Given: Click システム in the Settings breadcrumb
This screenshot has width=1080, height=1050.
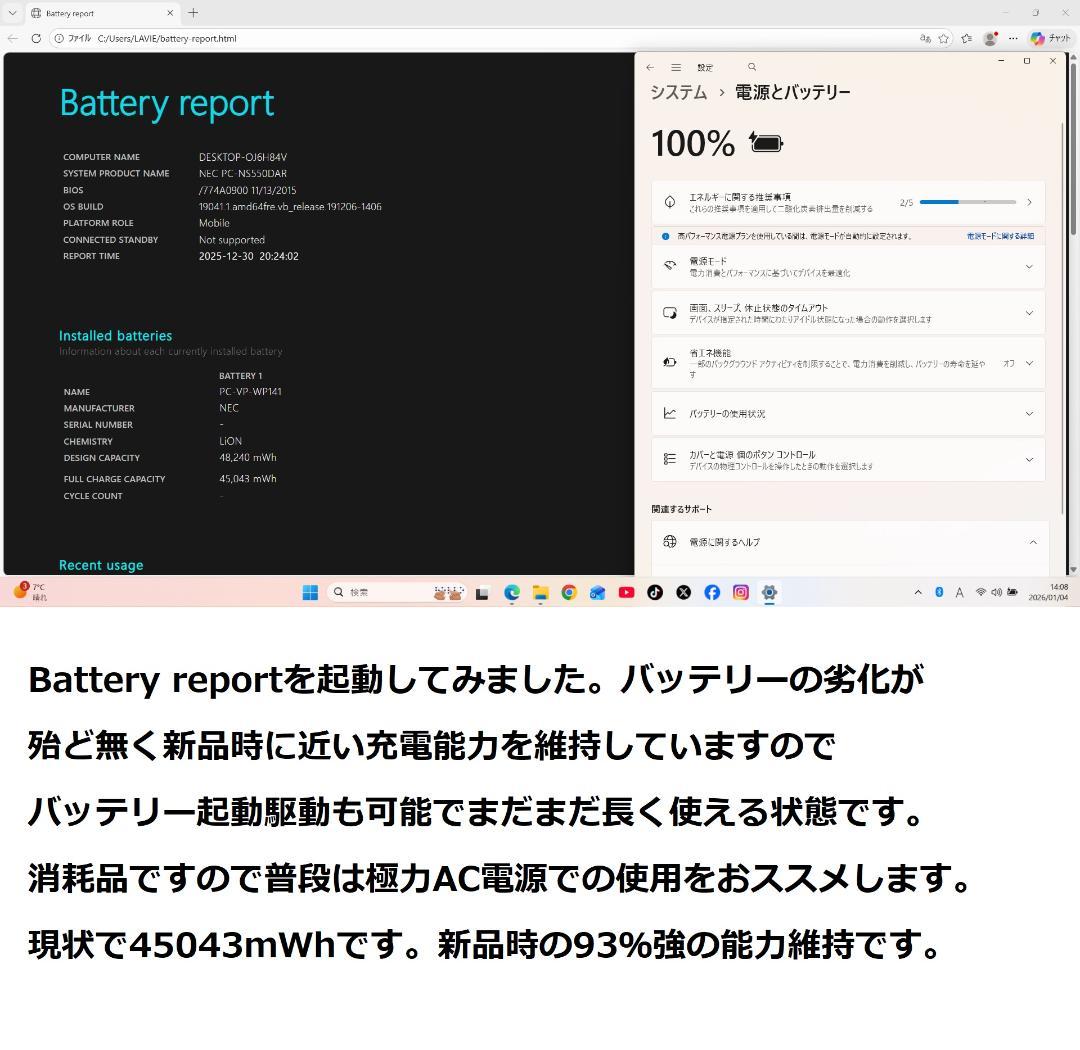Looking at the screenshot, I should (x=679, y=91).
